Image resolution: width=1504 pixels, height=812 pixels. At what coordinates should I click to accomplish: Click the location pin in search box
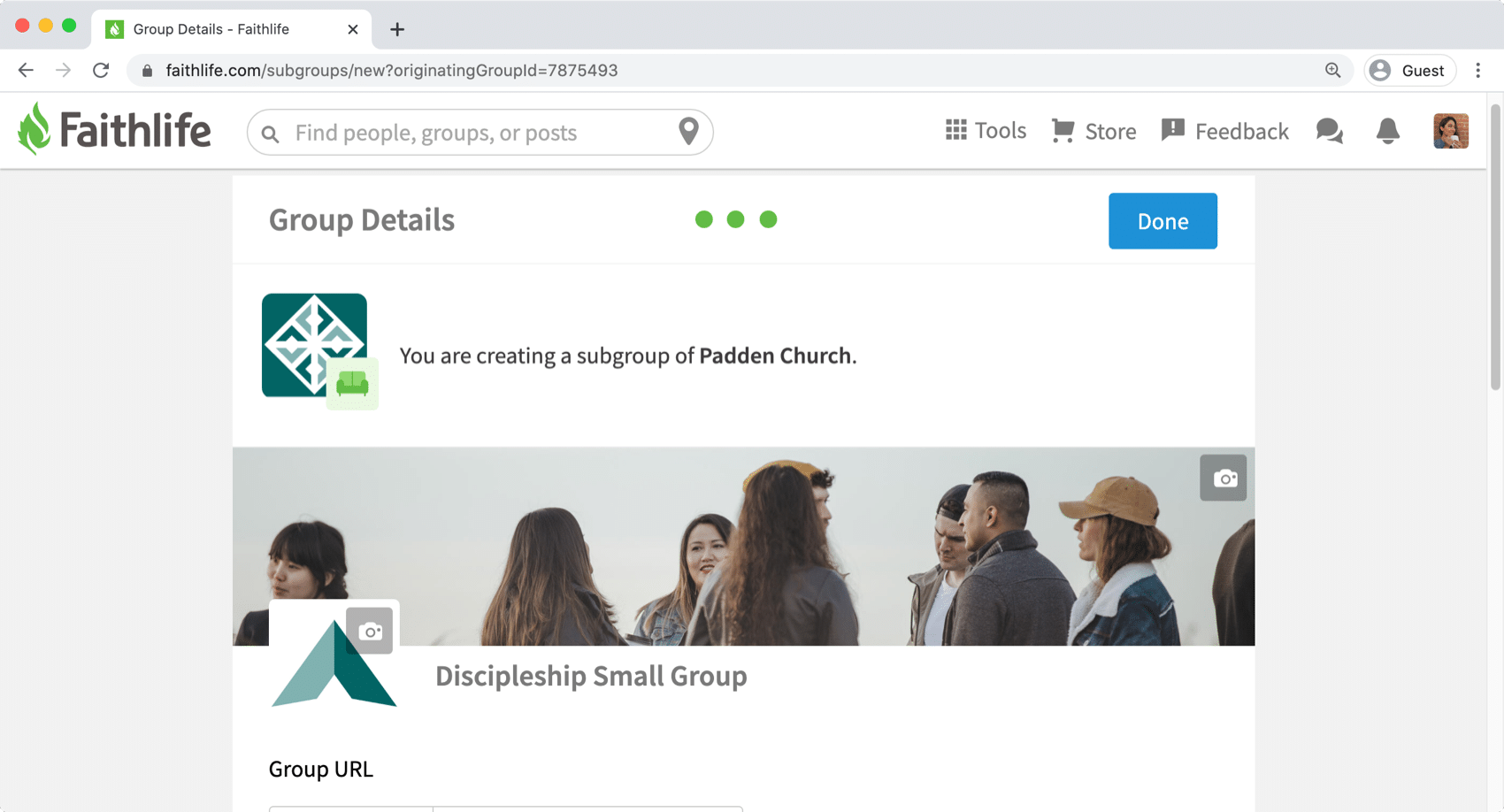click(x=688, y=131)
